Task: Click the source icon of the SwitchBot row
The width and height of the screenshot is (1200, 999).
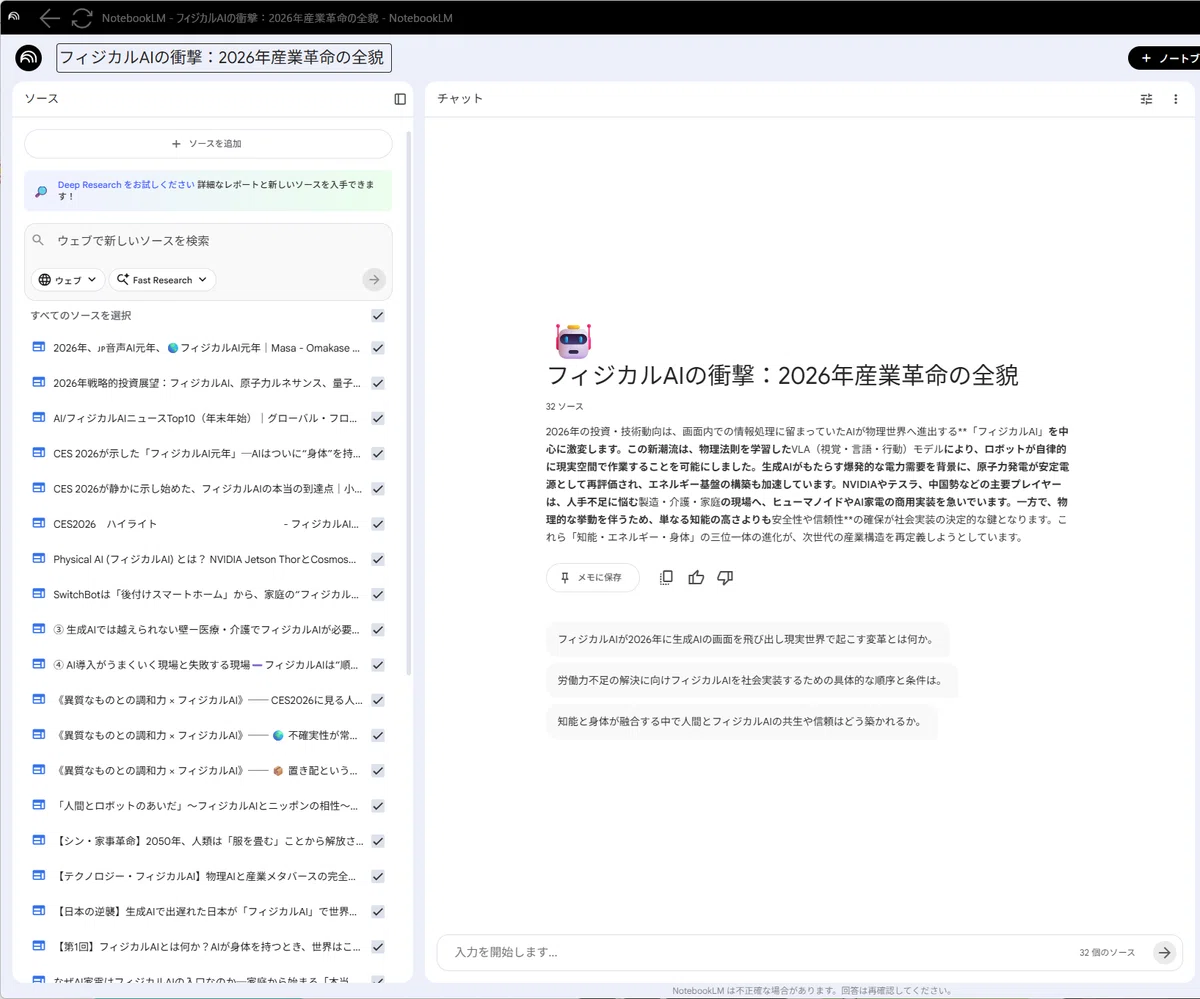Action: (x=39, y=594)
